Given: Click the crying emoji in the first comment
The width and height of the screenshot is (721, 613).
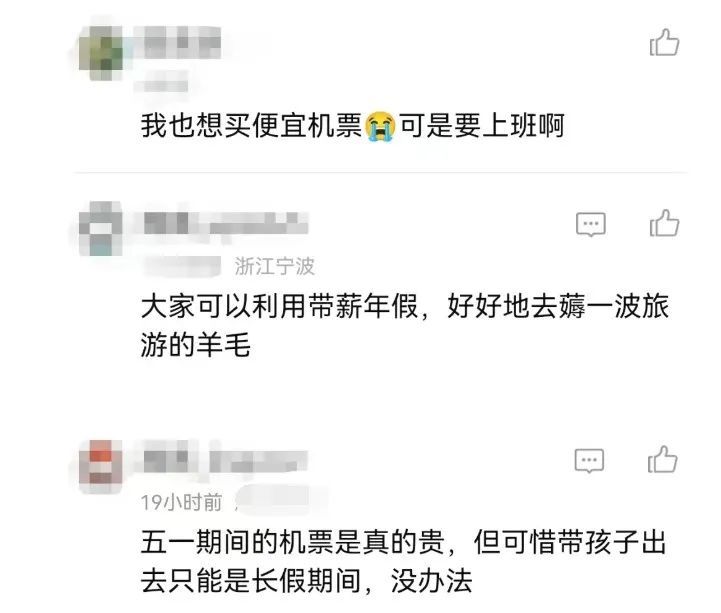Looking at the screenshot, I should (x=380, y=126).
